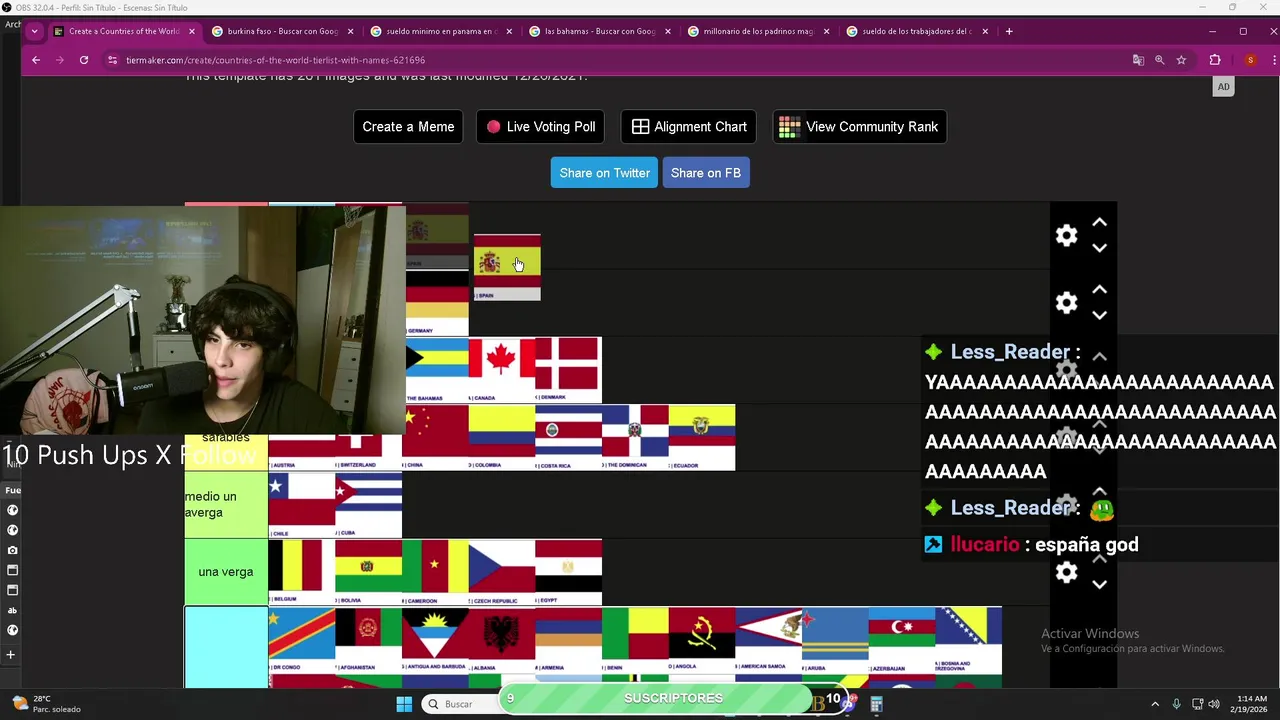The width and height of the screenshot is (1280, 720).
Task: Move the Germany tier row up
Action: [x=1100, y=289]
